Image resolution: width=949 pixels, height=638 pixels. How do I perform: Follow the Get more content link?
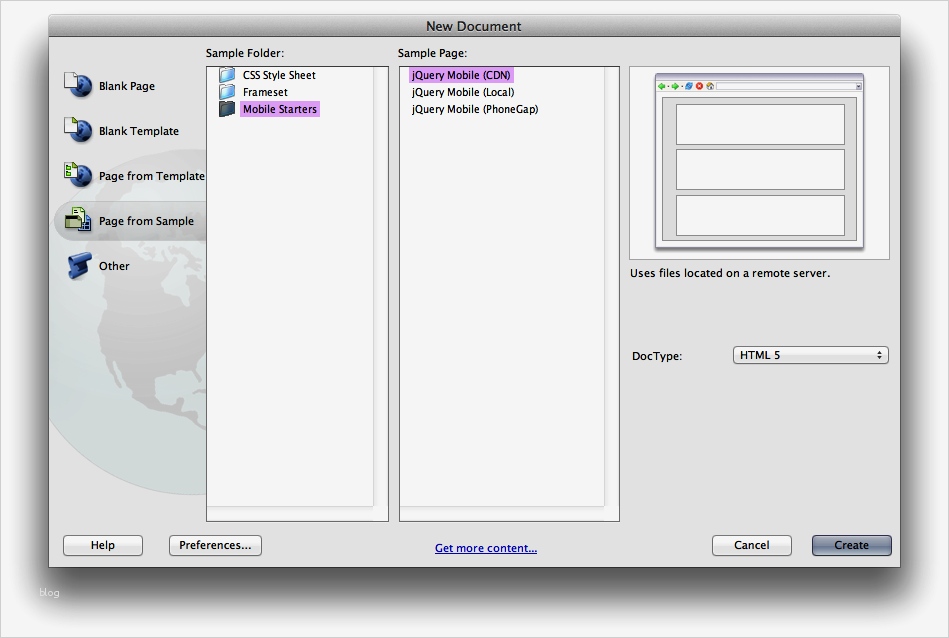pos(485,548)
